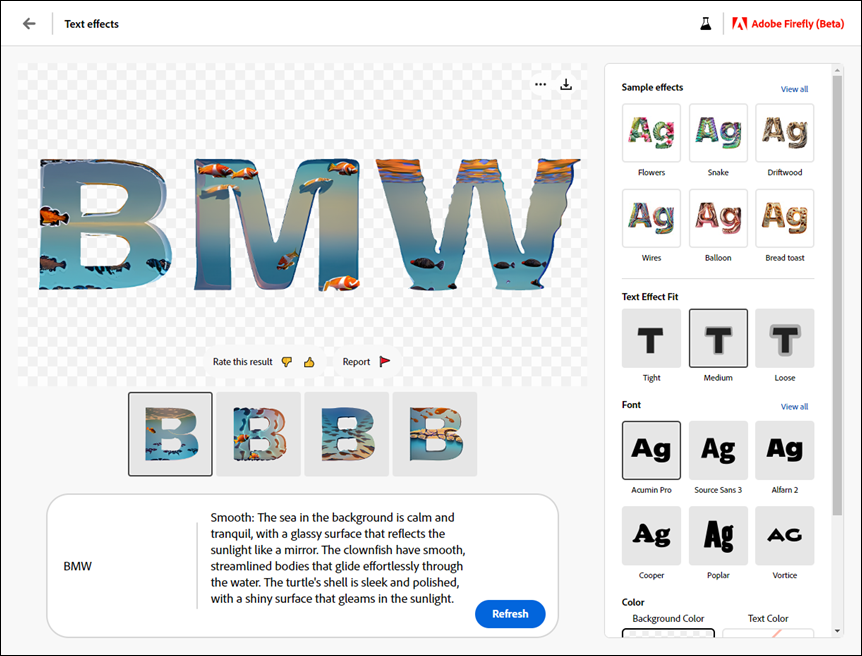Viewport: 862px width, 656px height.
Task: Apply the Snake sample effect
Action: 718,133
